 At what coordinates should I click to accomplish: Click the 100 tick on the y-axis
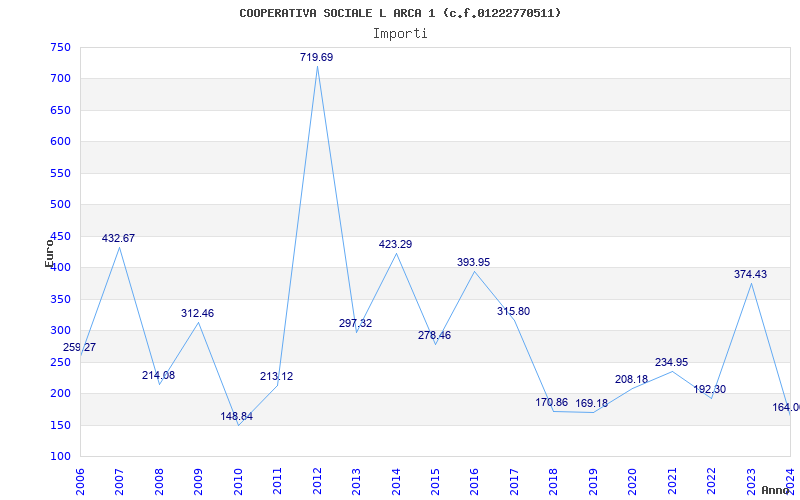pos(60,457)
